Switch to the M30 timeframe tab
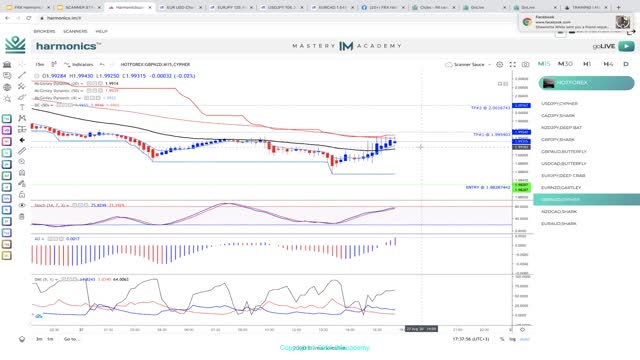 [x=565, y=64]
